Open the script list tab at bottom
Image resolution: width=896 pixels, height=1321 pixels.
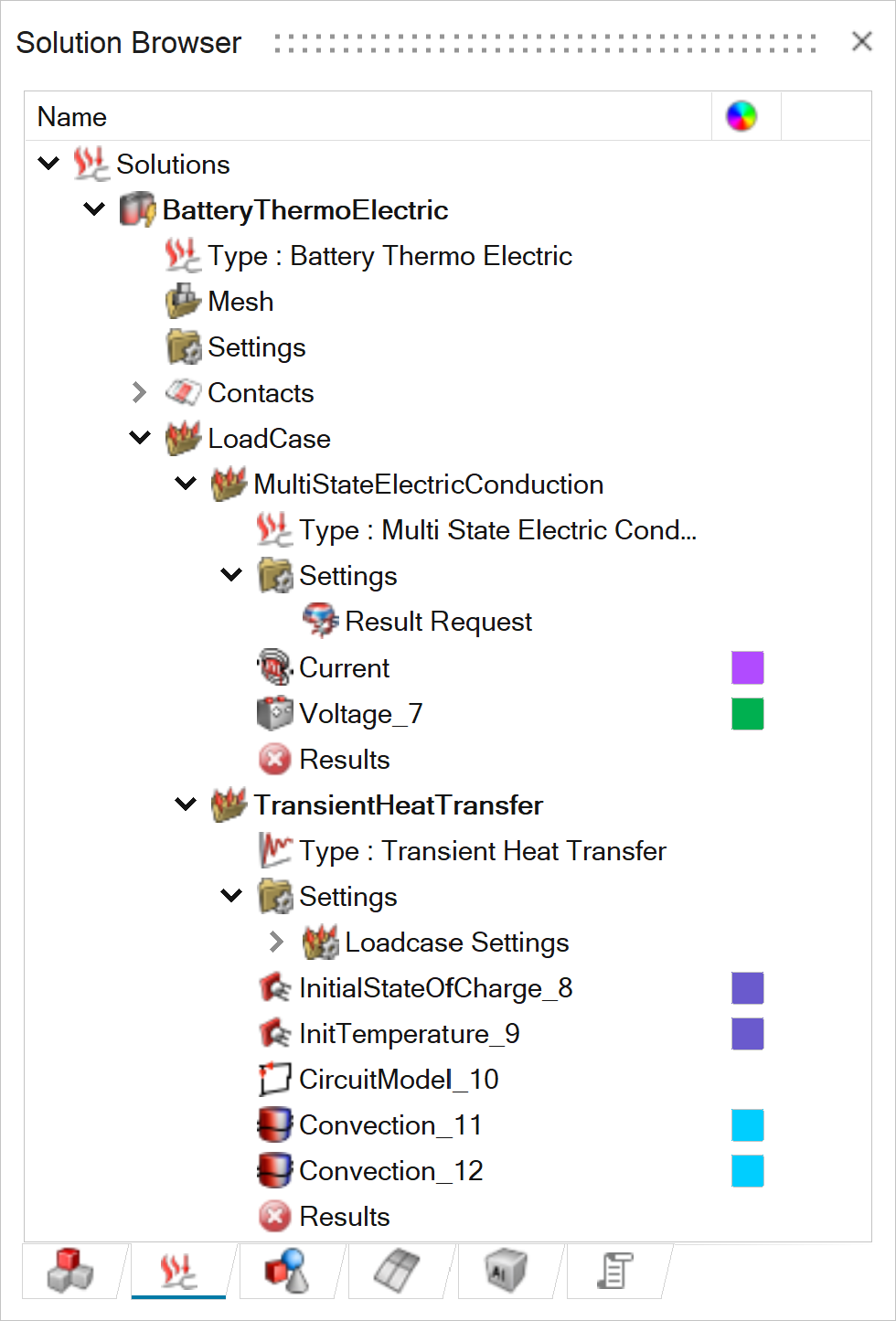(x=614, y=1271)
